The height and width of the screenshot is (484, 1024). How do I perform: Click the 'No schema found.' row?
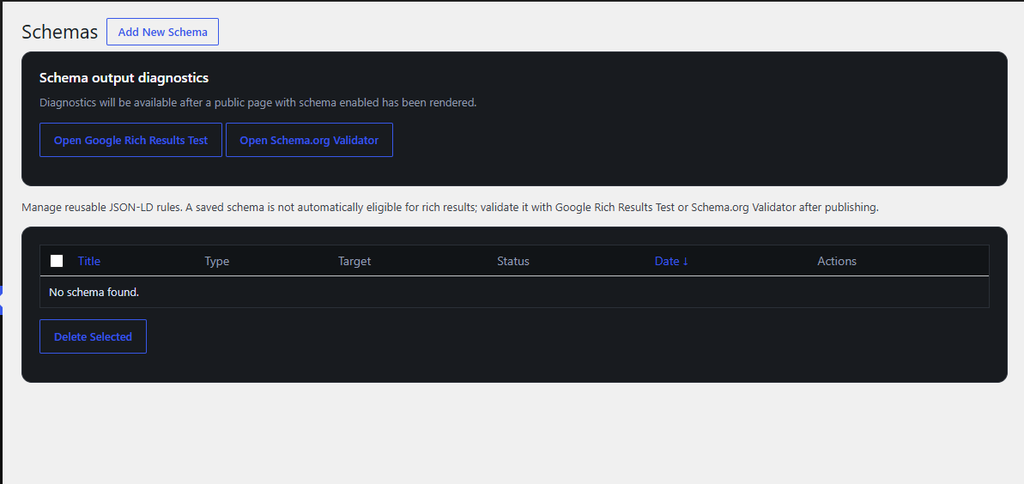point(514,292)
